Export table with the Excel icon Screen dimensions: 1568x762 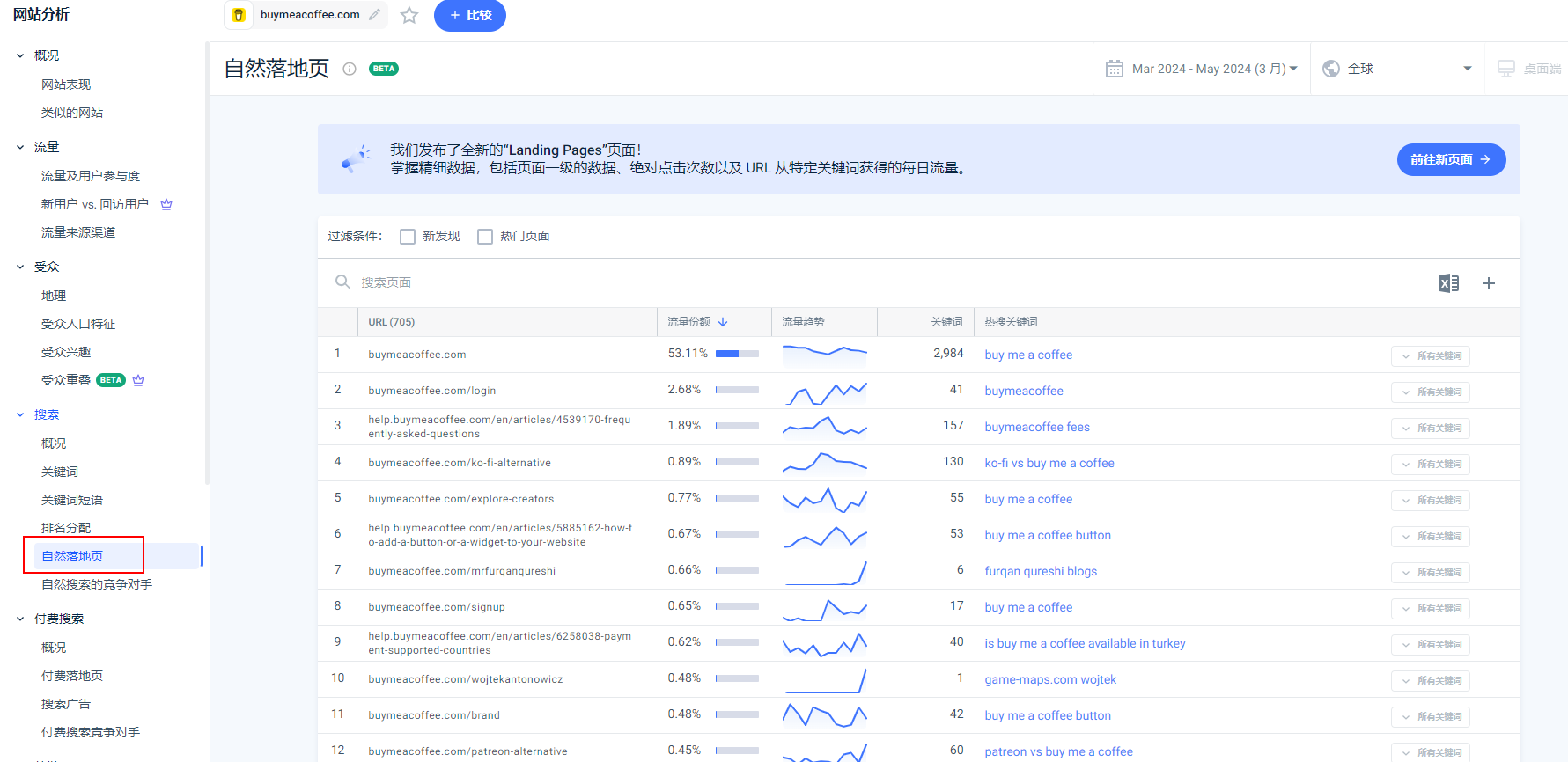point(1448,283)
